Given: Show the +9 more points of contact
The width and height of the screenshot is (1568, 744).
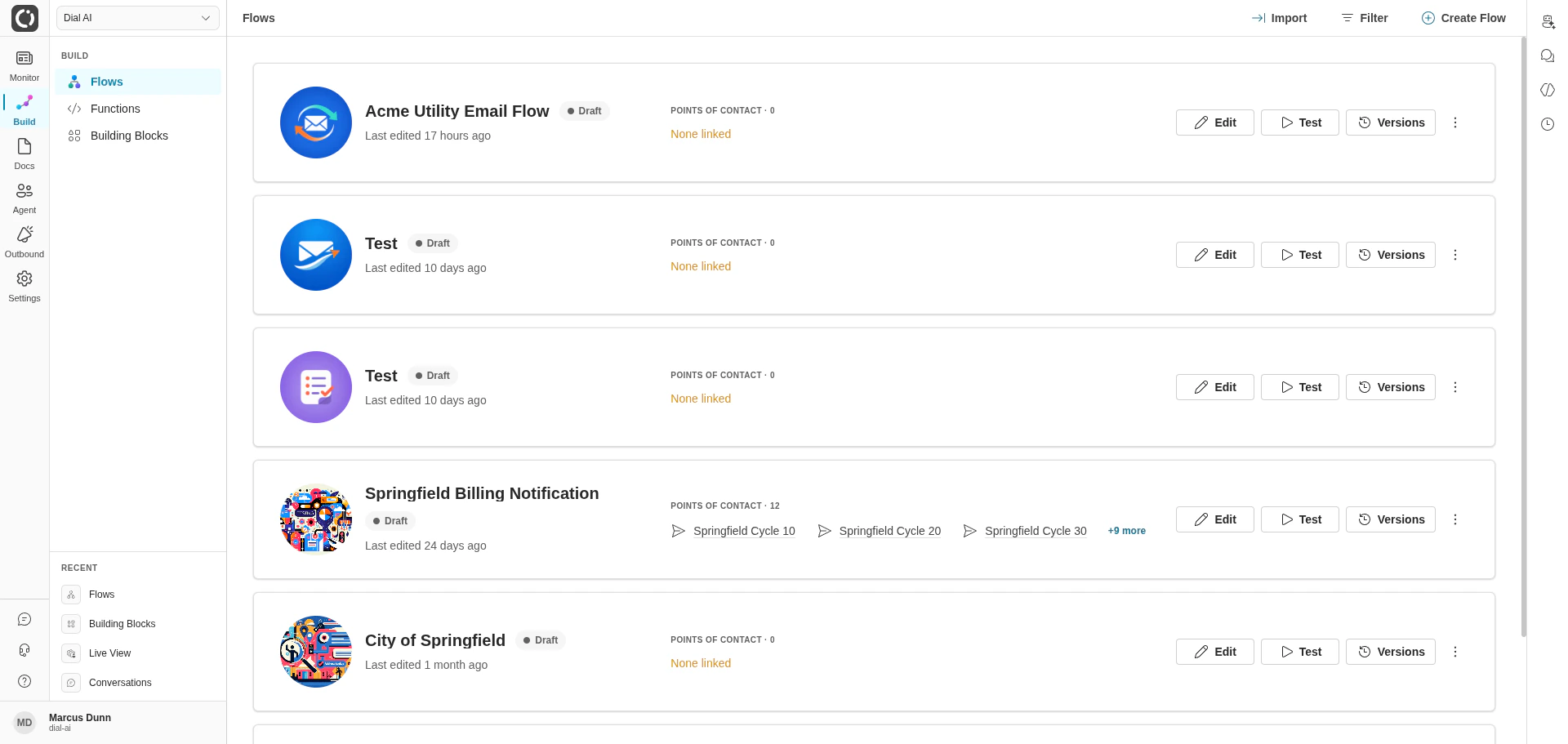Looking at the screenshot, I should click(x=1126, y=531).
